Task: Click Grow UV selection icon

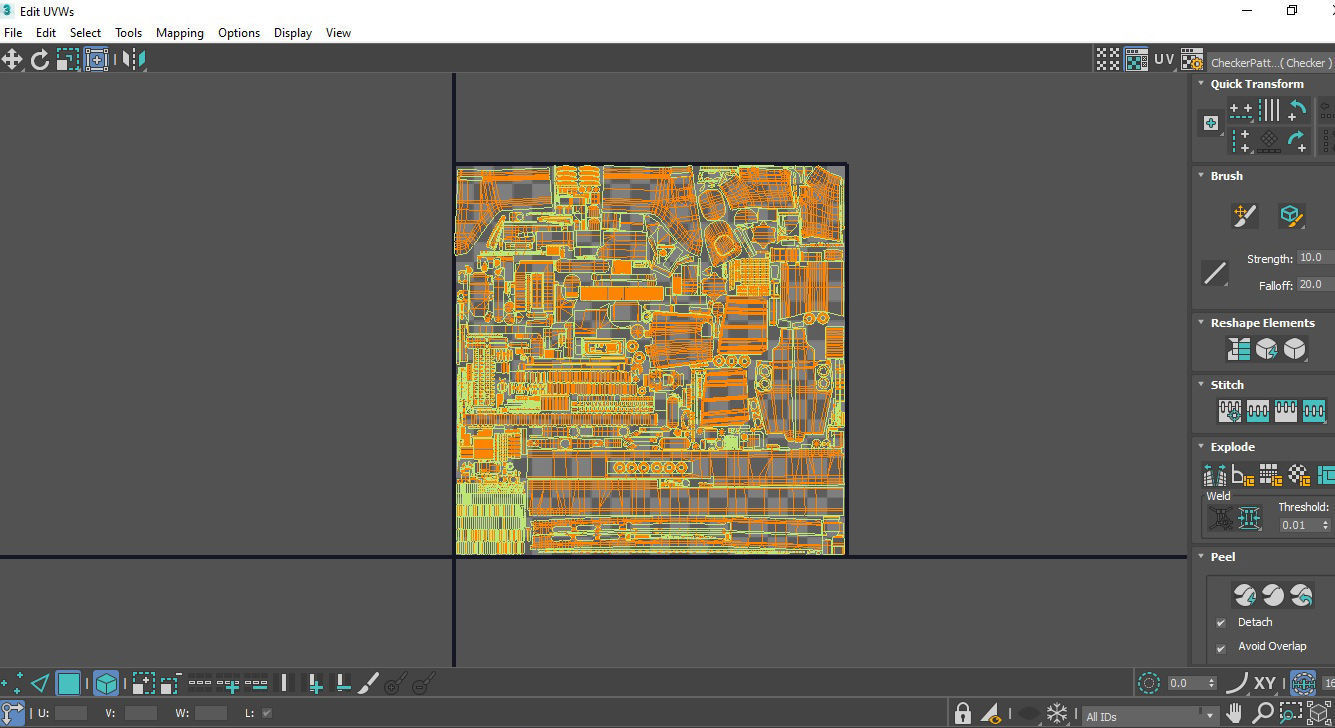Action: tap(143, 684)
